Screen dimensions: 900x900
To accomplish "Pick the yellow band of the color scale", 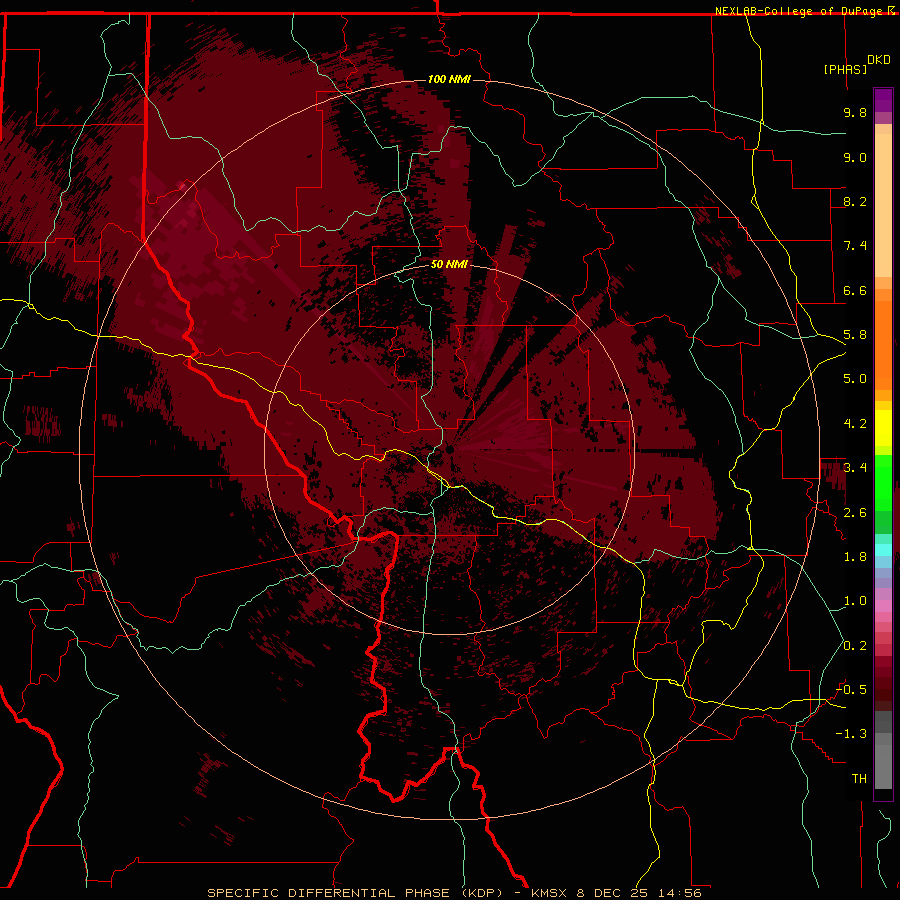I will point(883,428).
